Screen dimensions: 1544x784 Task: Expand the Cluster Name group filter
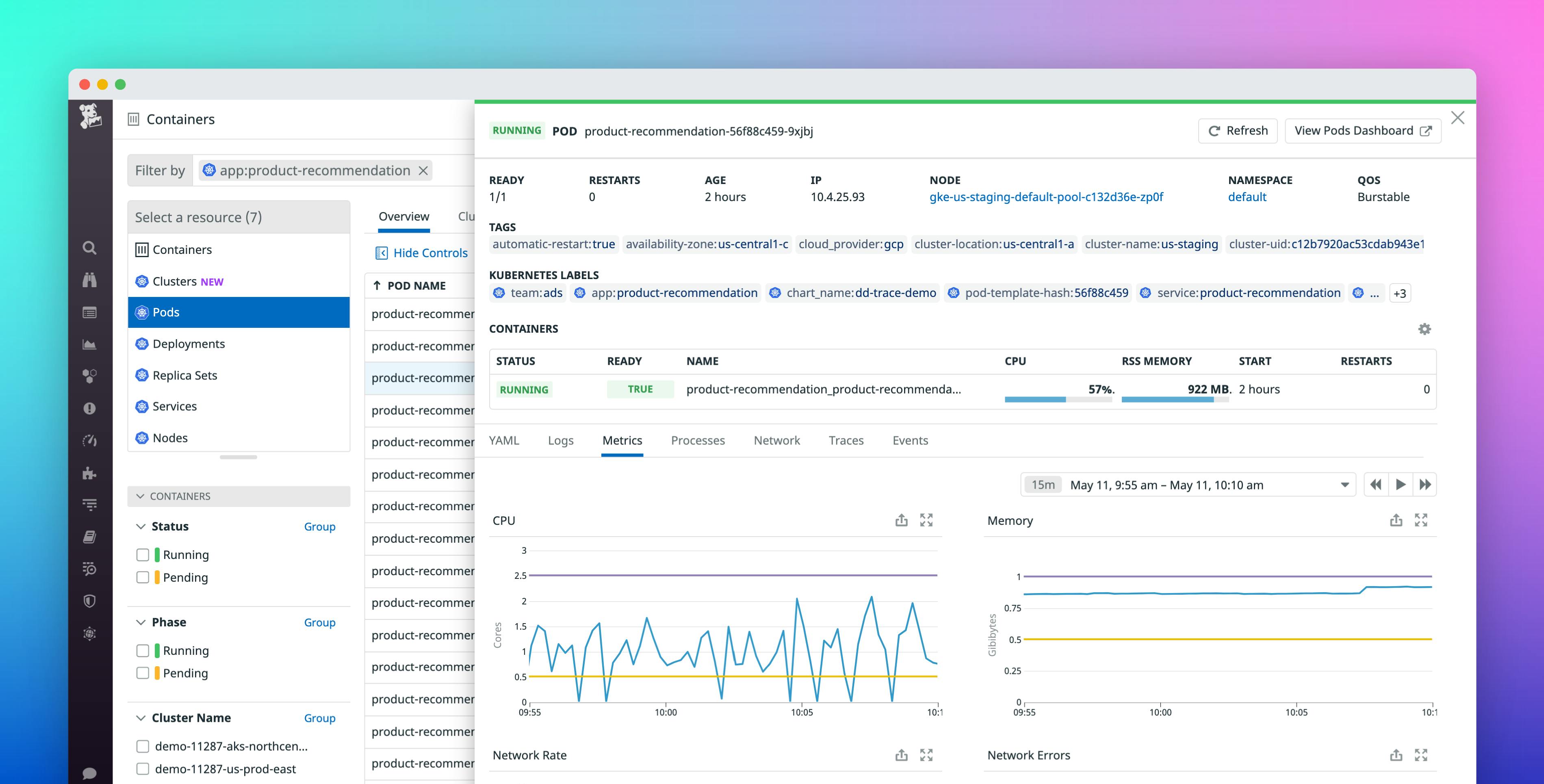tap(140, 717)
